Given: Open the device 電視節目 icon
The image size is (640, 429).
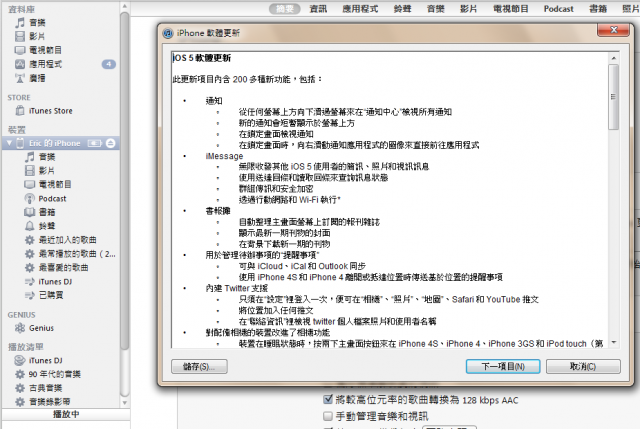Looking at the screenshot, I should (x=30, y=184).
